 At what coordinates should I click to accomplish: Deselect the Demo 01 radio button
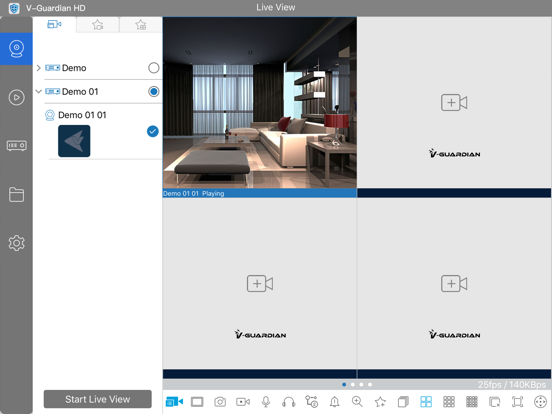tap(153, 92)
